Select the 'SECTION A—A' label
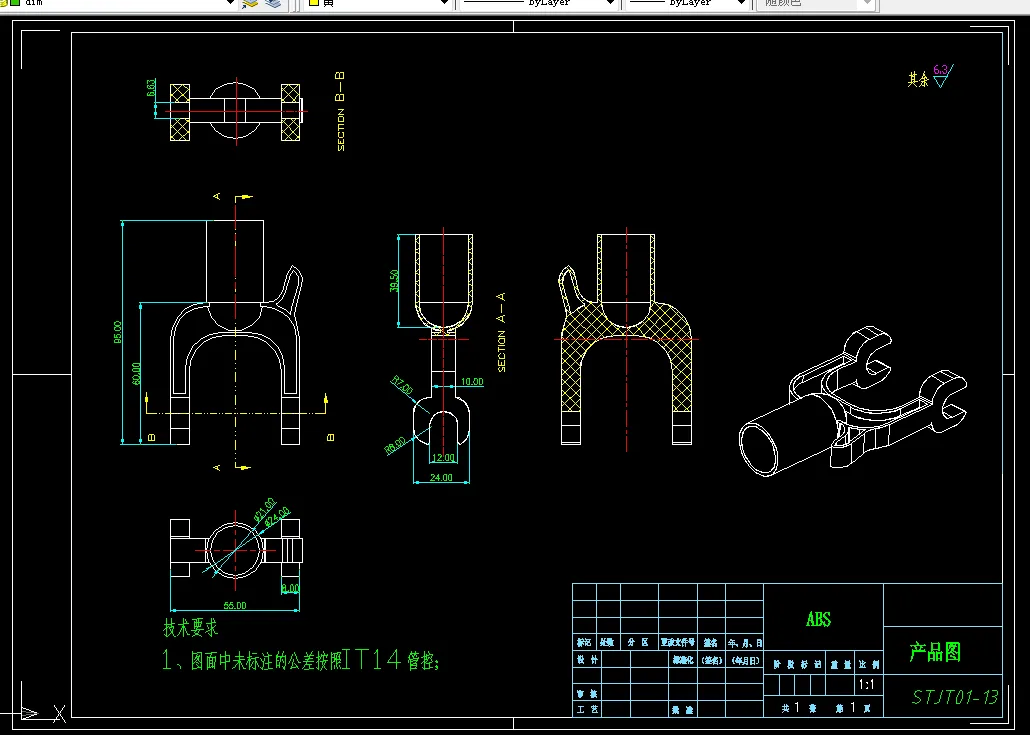The image size is (1030, 735). coord(501,332)
